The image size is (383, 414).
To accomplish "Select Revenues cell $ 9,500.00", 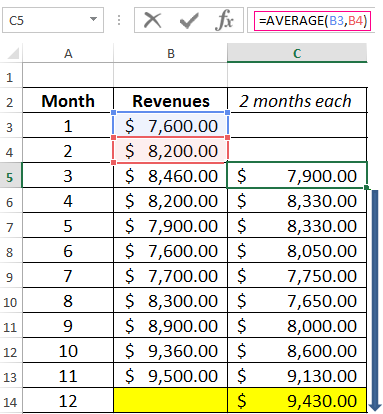I will [170, 375].
